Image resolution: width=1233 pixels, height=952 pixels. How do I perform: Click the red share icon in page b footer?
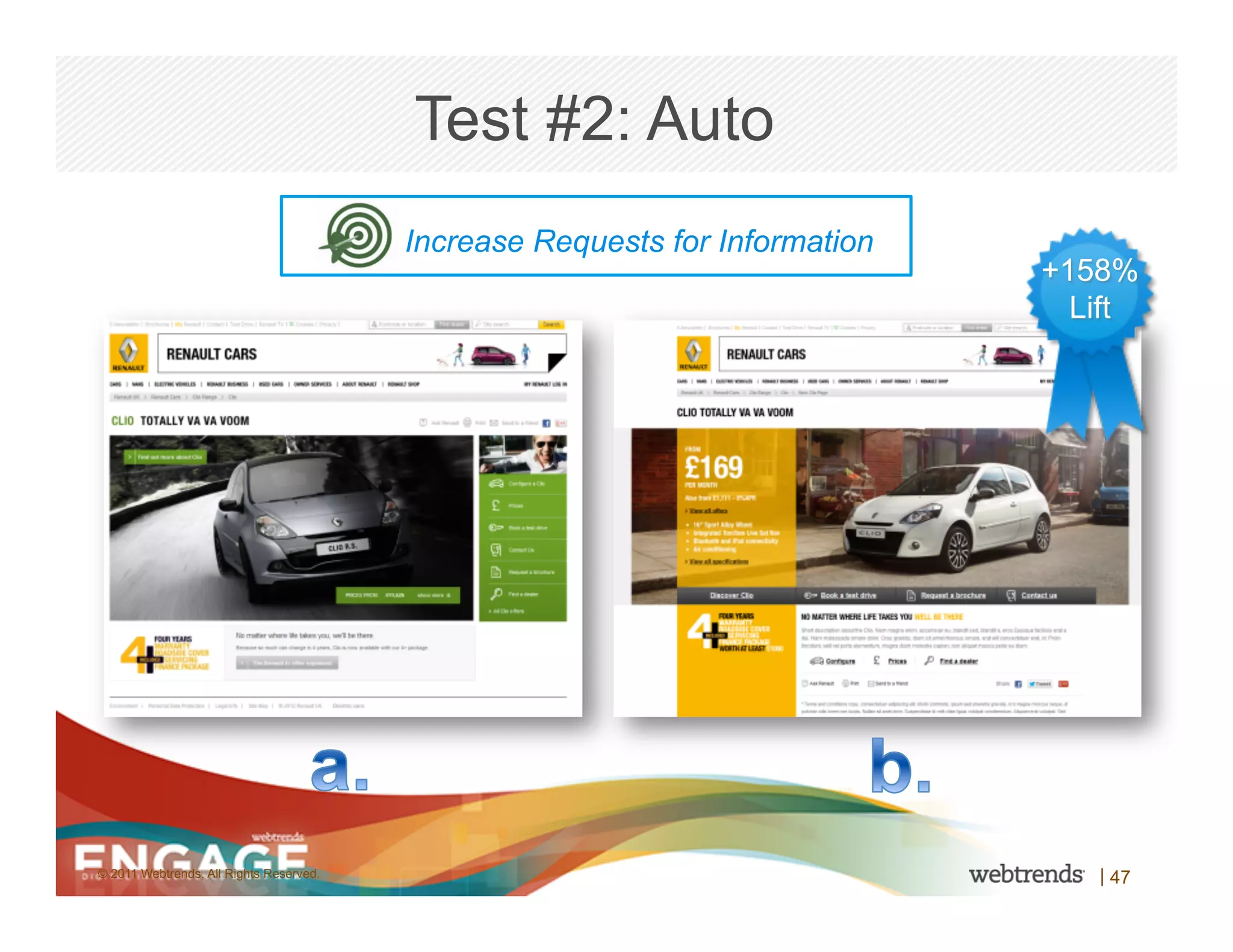[x=1064, y=684]
